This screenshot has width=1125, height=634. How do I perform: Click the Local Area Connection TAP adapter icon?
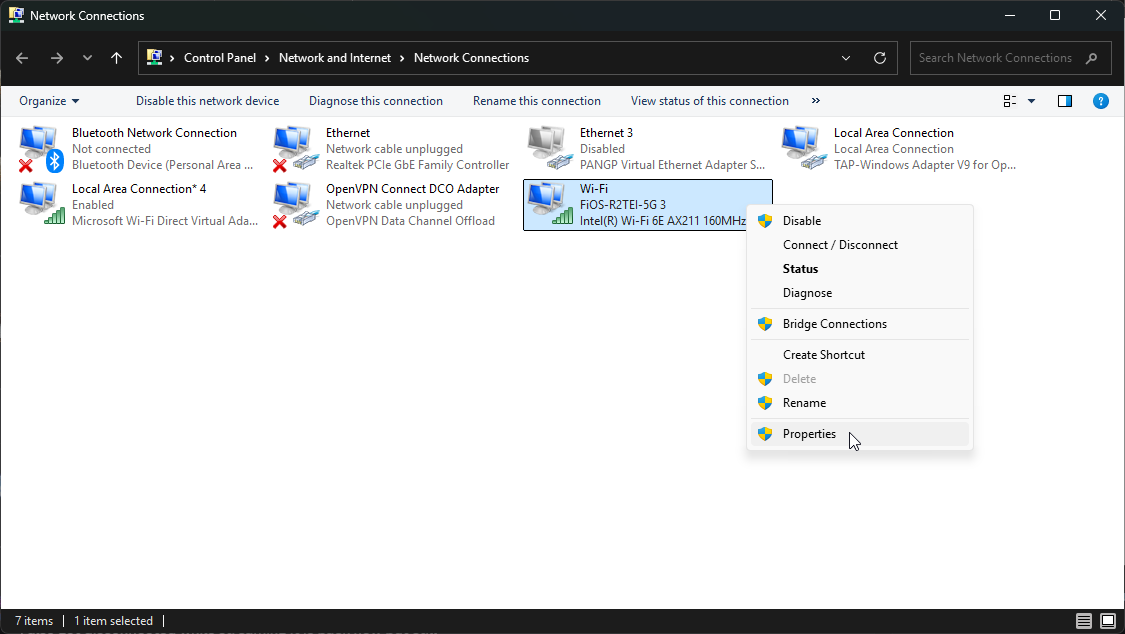click(802, 148)
